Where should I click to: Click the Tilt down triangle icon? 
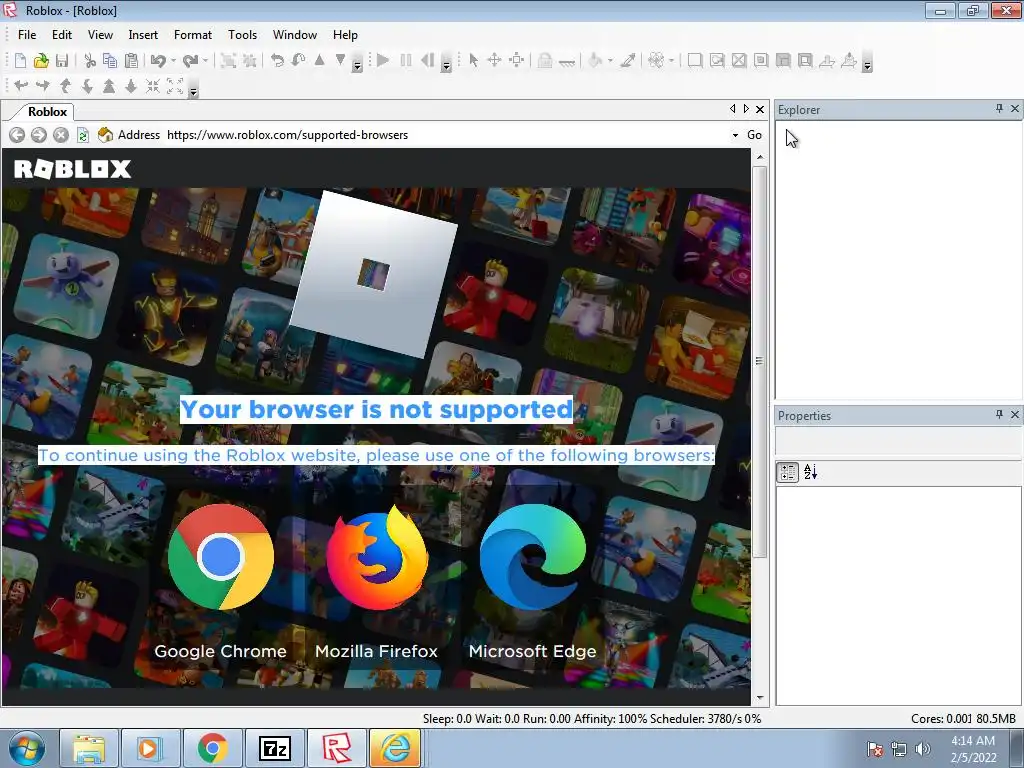tap(340, 60)
